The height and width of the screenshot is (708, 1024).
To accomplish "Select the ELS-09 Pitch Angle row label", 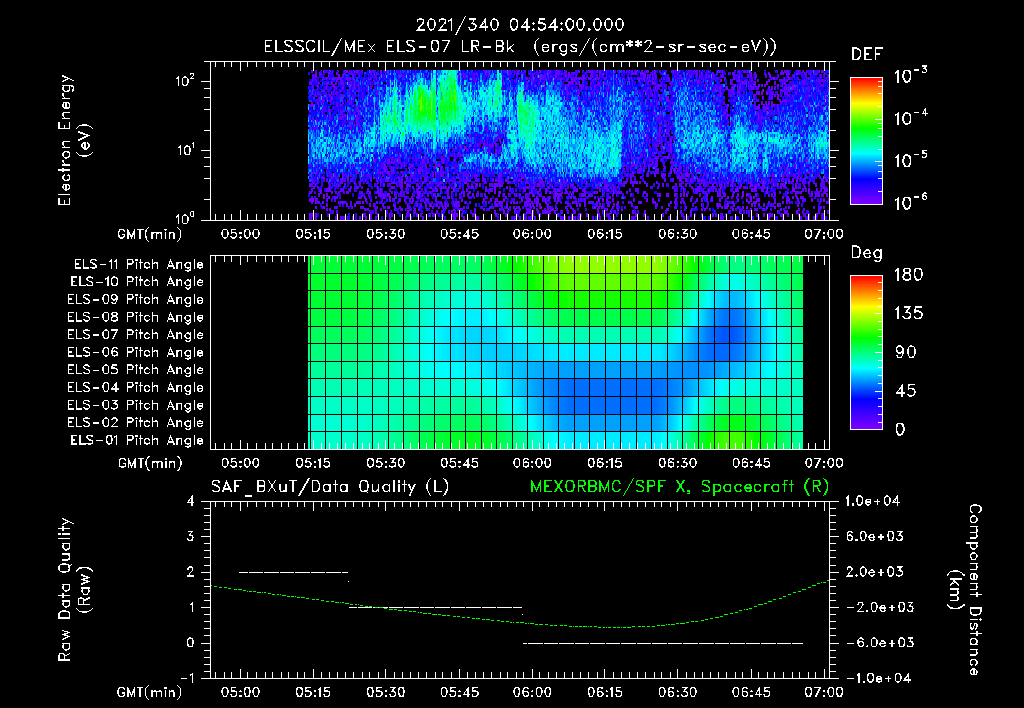I will tap(135, 300).
